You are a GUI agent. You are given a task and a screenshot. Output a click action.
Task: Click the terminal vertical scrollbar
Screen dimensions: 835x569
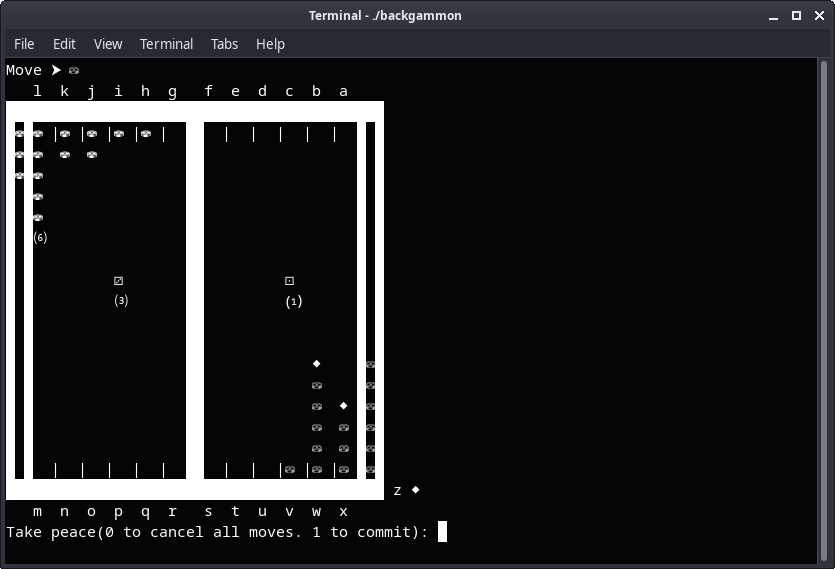tap(824, 310)
